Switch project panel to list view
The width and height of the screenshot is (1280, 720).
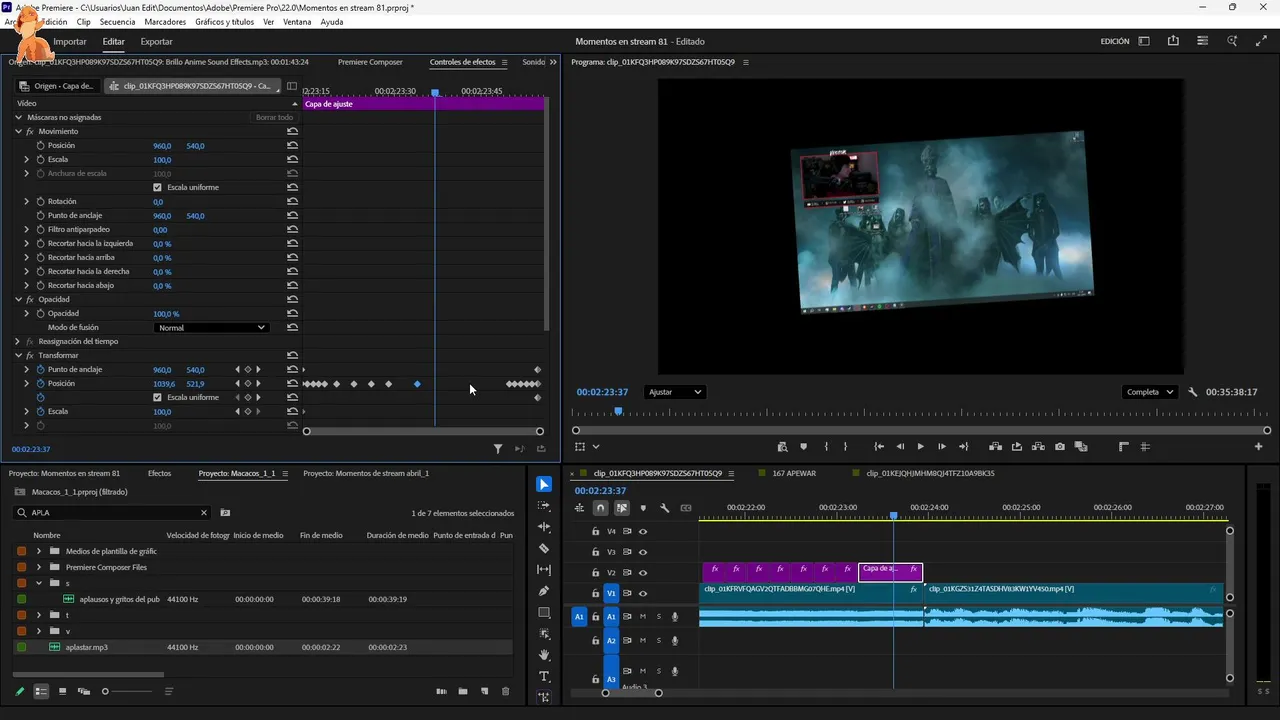(41, 691)
